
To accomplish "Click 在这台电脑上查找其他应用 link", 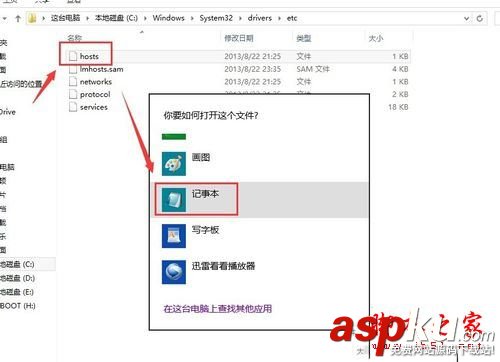I will point(218,309).
